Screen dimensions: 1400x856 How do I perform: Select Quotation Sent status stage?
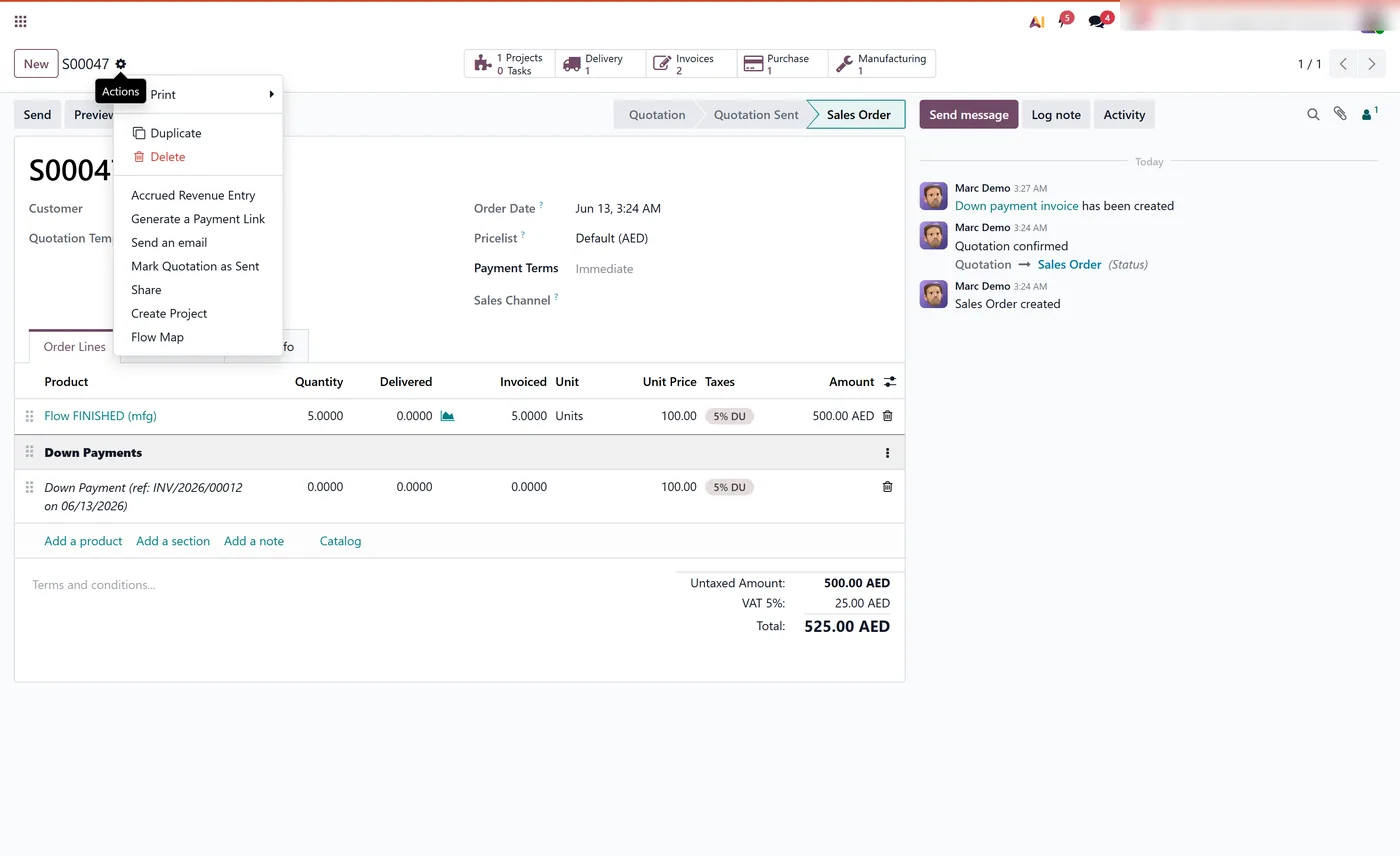coord(756,114)
